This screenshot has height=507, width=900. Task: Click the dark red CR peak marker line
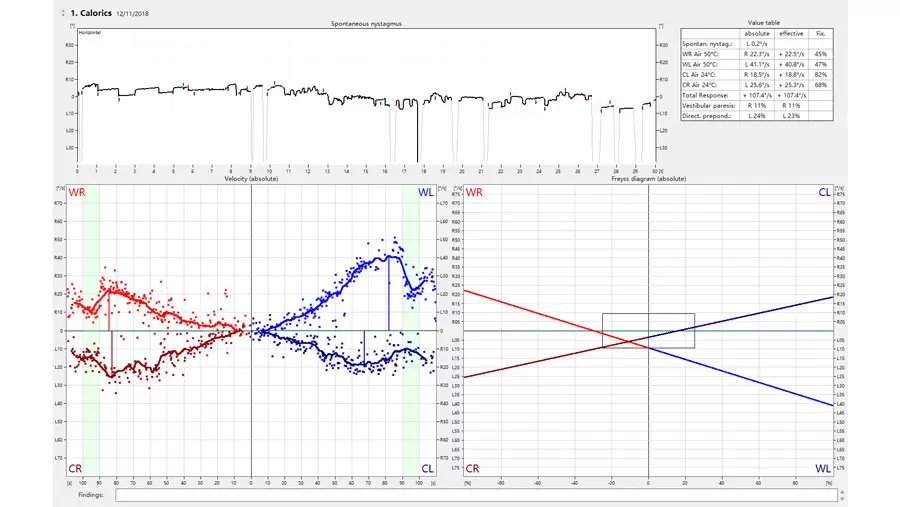112,353
